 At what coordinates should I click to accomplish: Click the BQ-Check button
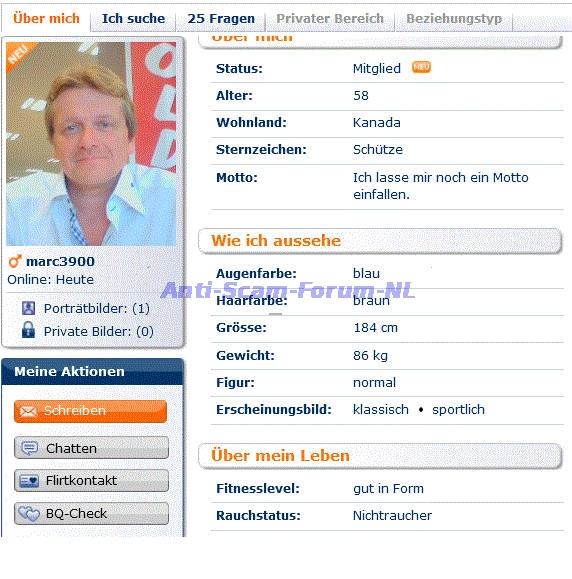(91, 513)
